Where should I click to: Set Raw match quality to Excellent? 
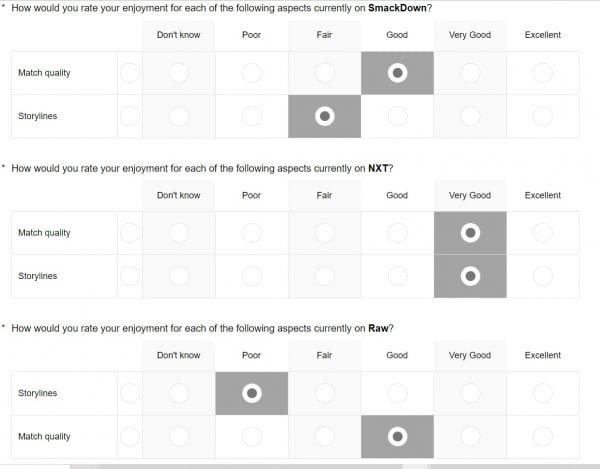tap(543, 436)
